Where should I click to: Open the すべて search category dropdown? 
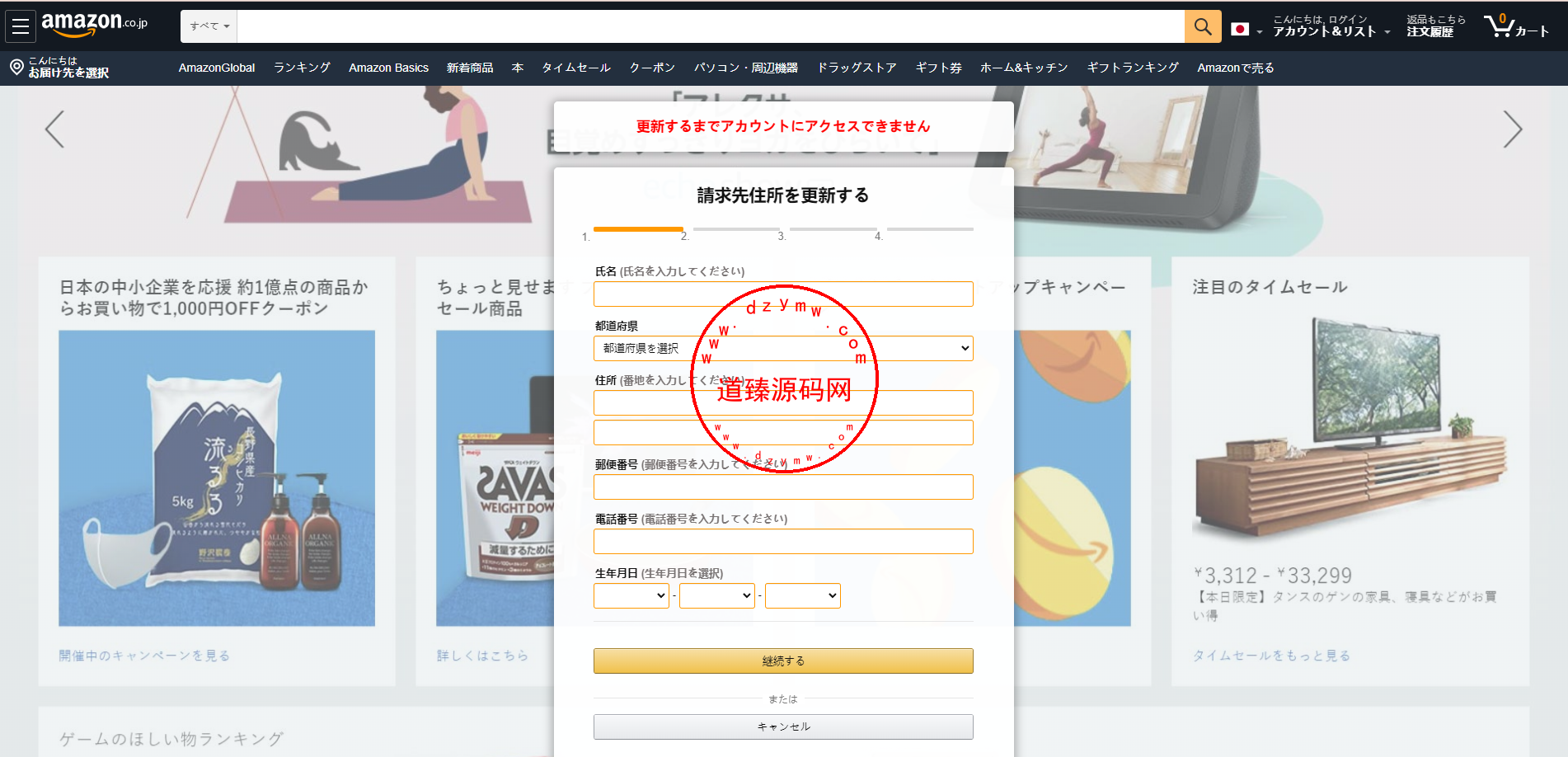pos(209,26)
